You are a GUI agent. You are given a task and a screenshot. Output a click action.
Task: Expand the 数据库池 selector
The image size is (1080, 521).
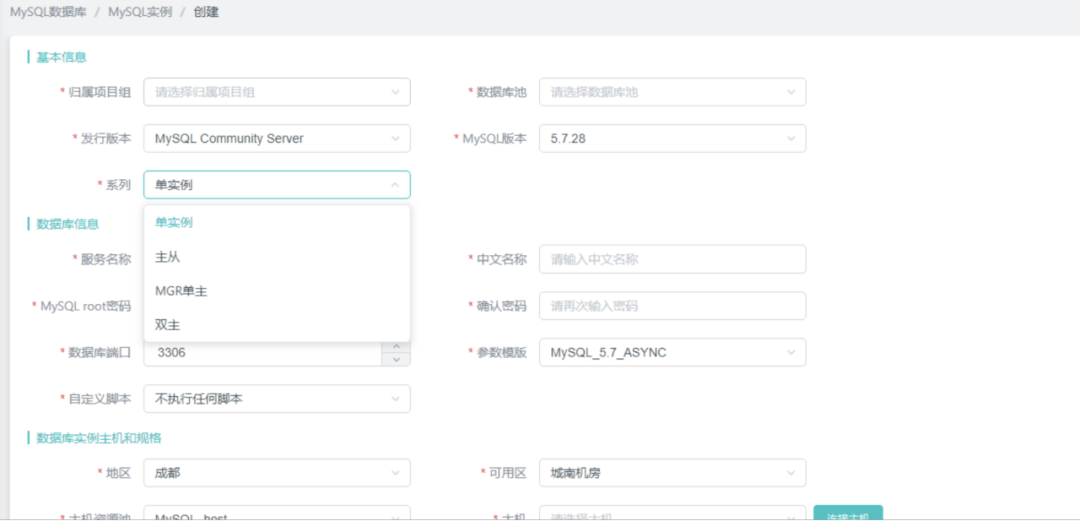[672, 92]
